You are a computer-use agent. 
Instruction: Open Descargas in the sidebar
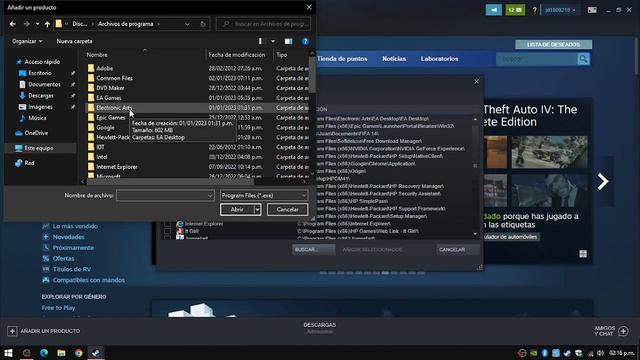(41, 96)
